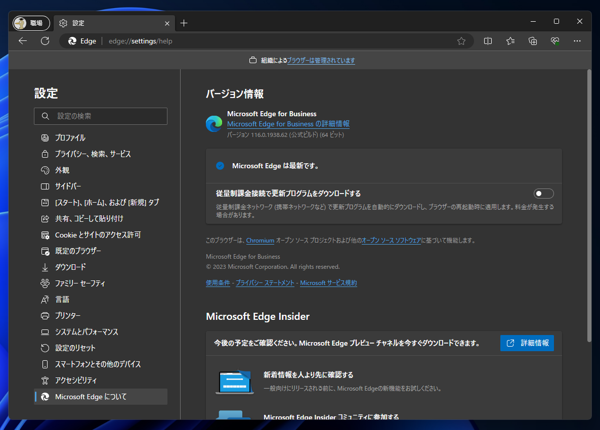
Task: Open オープン ソース ソフトウェア link
Action: coord(391,241)
